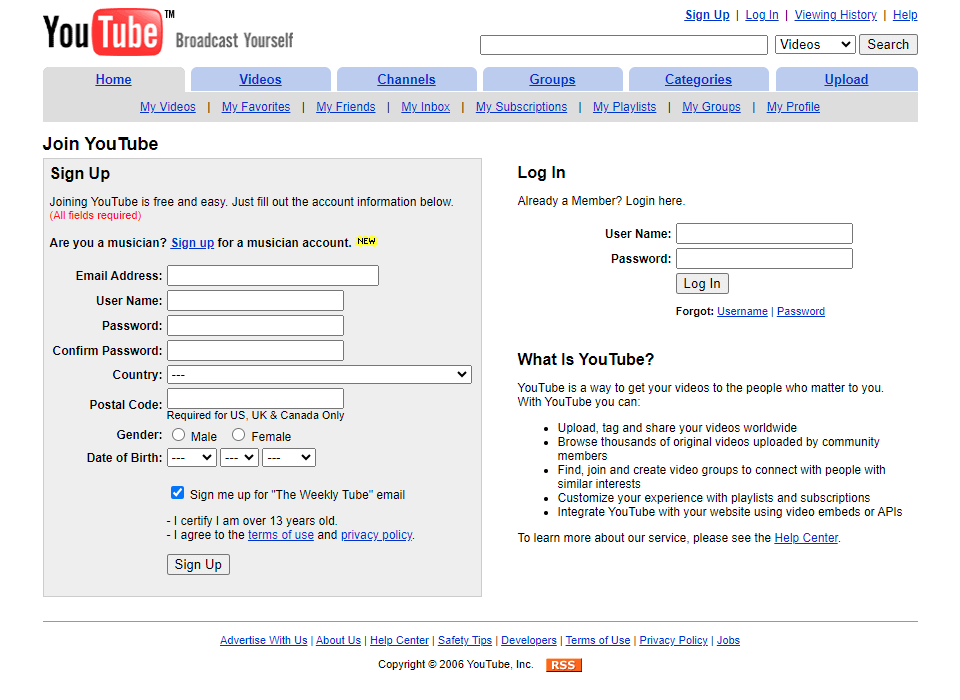Image resolution: width=960 pixels, height=700 pixels.
Task: Open My Friends in the submenu
Action: (346, 107)
